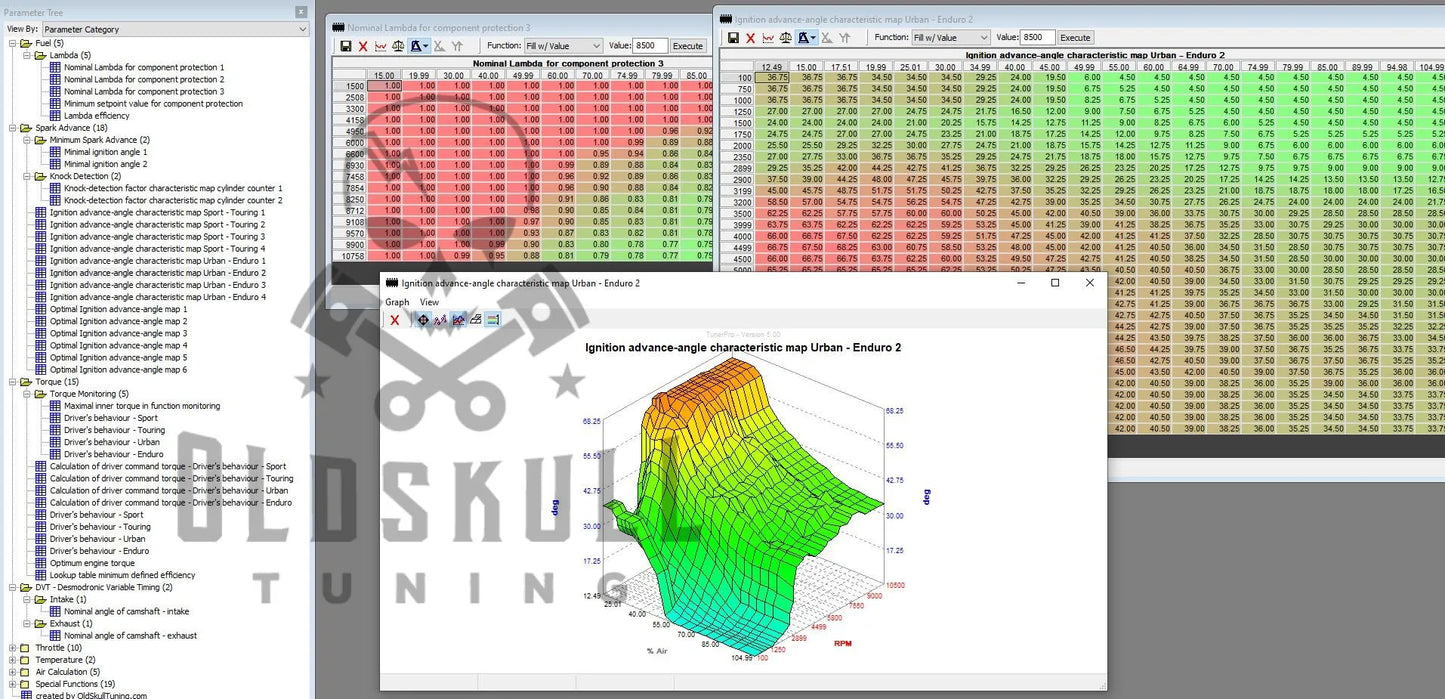1445x699 pixels.
Task: Click the wireframe surface icon in graph toolbar
Action: click(x=475, y=320)
